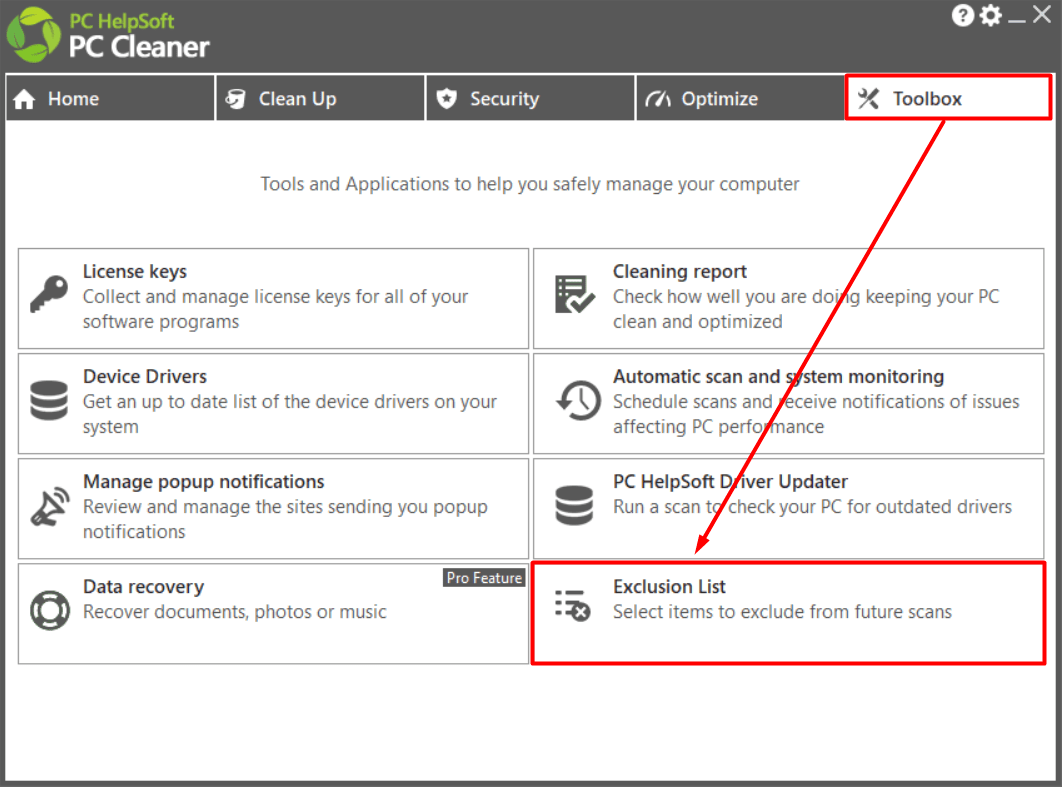Click the Home tab house icon
This screenshot has height=787, width=1062.
(24, 98)
